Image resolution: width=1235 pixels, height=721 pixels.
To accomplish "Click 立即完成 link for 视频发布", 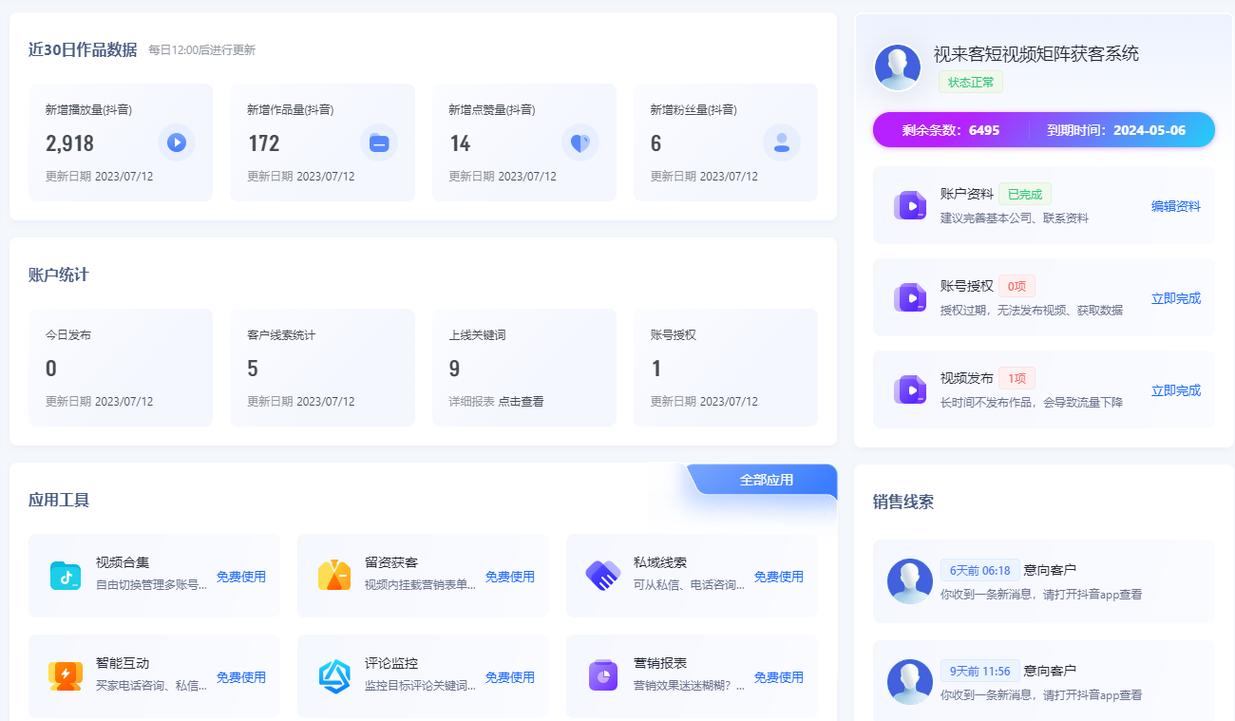I will click(x=1176, y=390).
